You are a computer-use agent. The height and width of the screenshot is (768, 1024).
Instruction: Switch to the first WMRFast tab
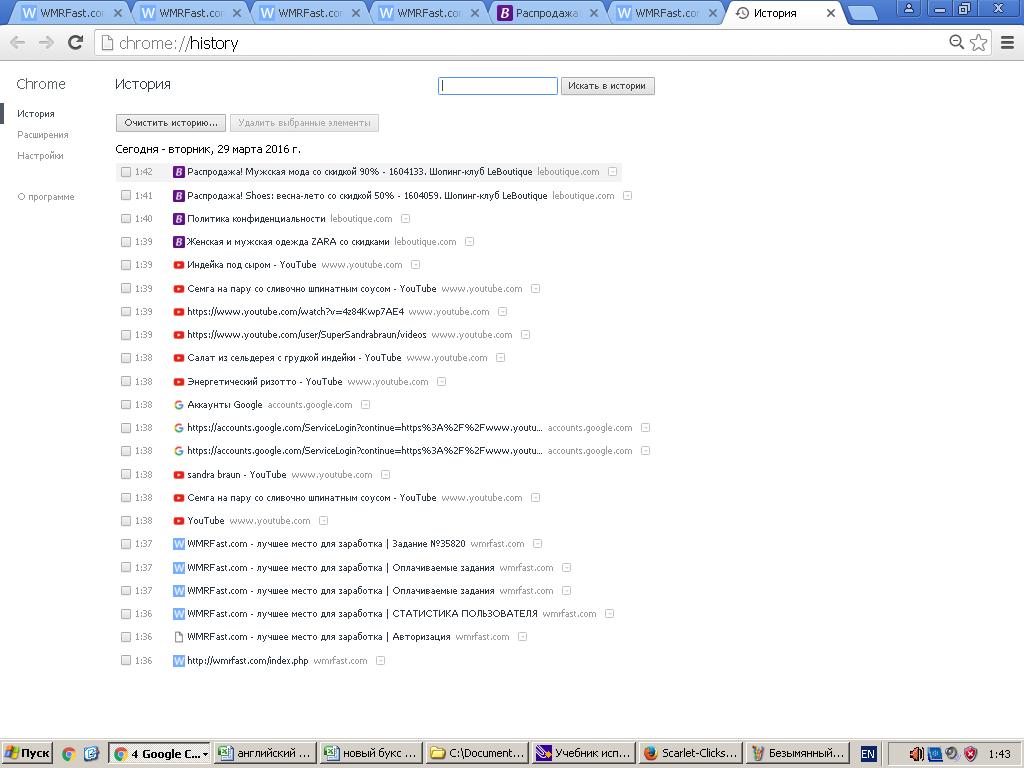70,13
